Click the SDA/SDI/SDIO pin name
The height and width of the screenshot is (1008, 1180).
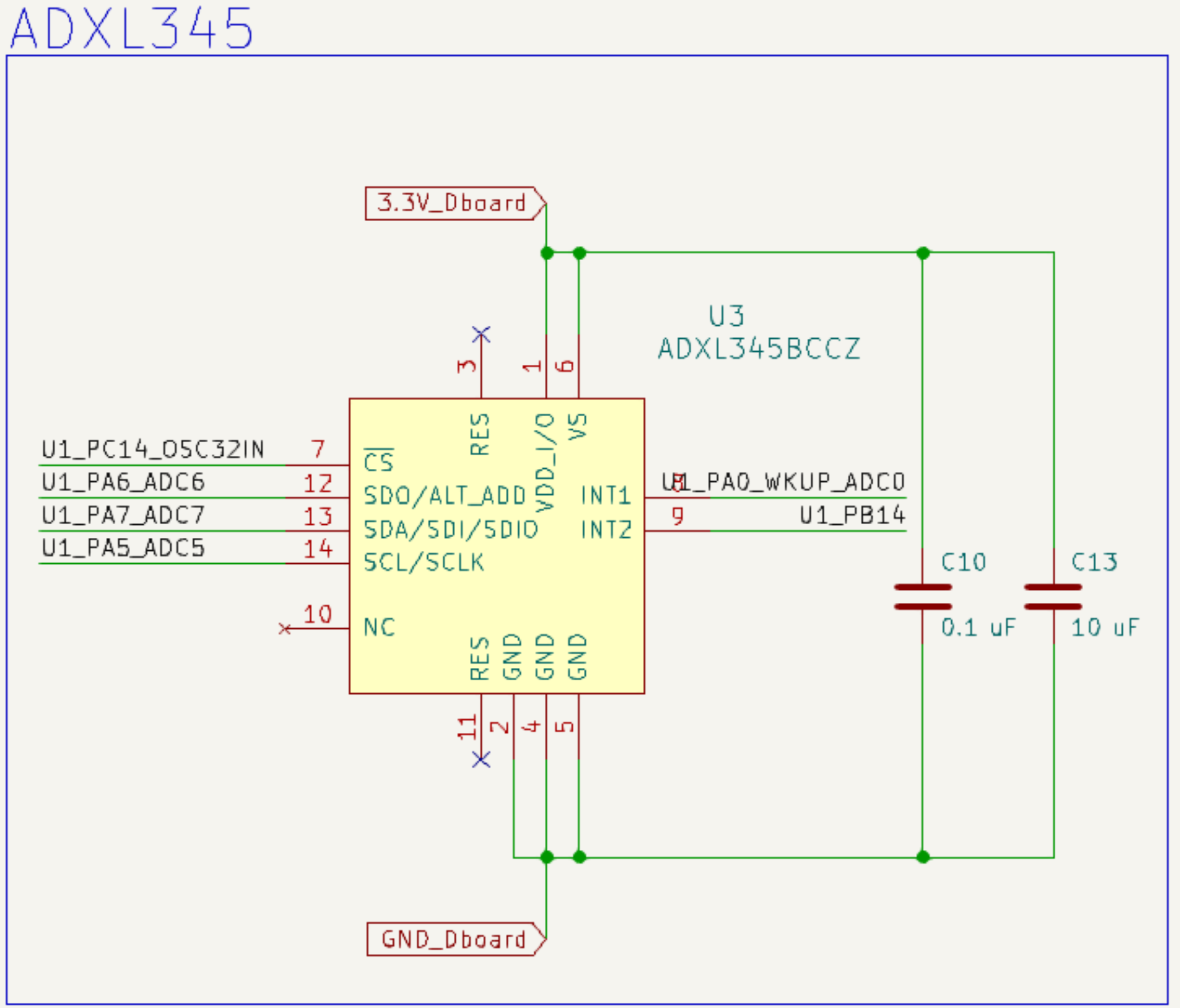tap(451, 529)
